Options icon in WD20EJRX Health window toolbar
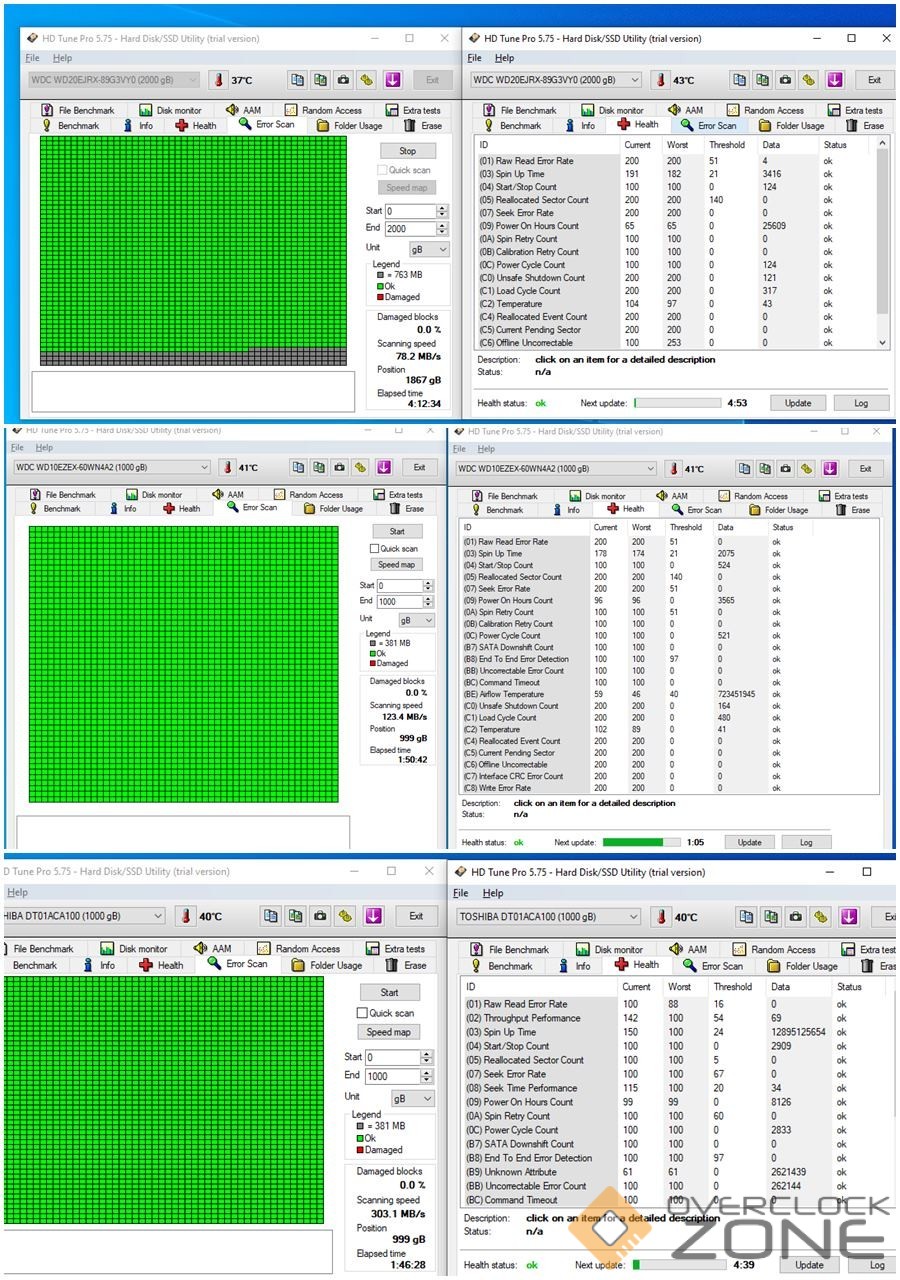The width and height of the screenshot is (900, 1280). 809,80
